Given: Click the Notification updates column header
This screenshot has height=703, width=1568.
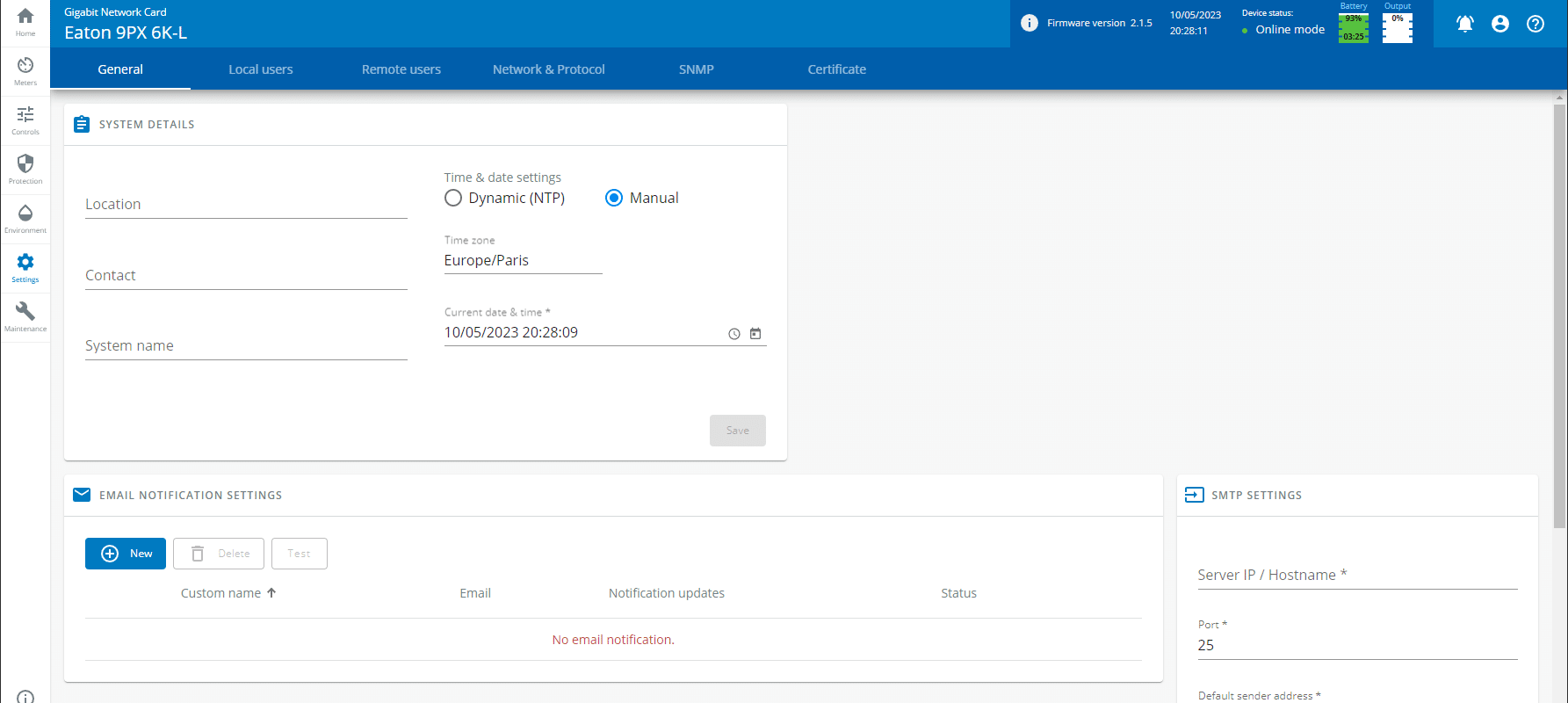Looking at the screenshot, I should click(667, 593).
